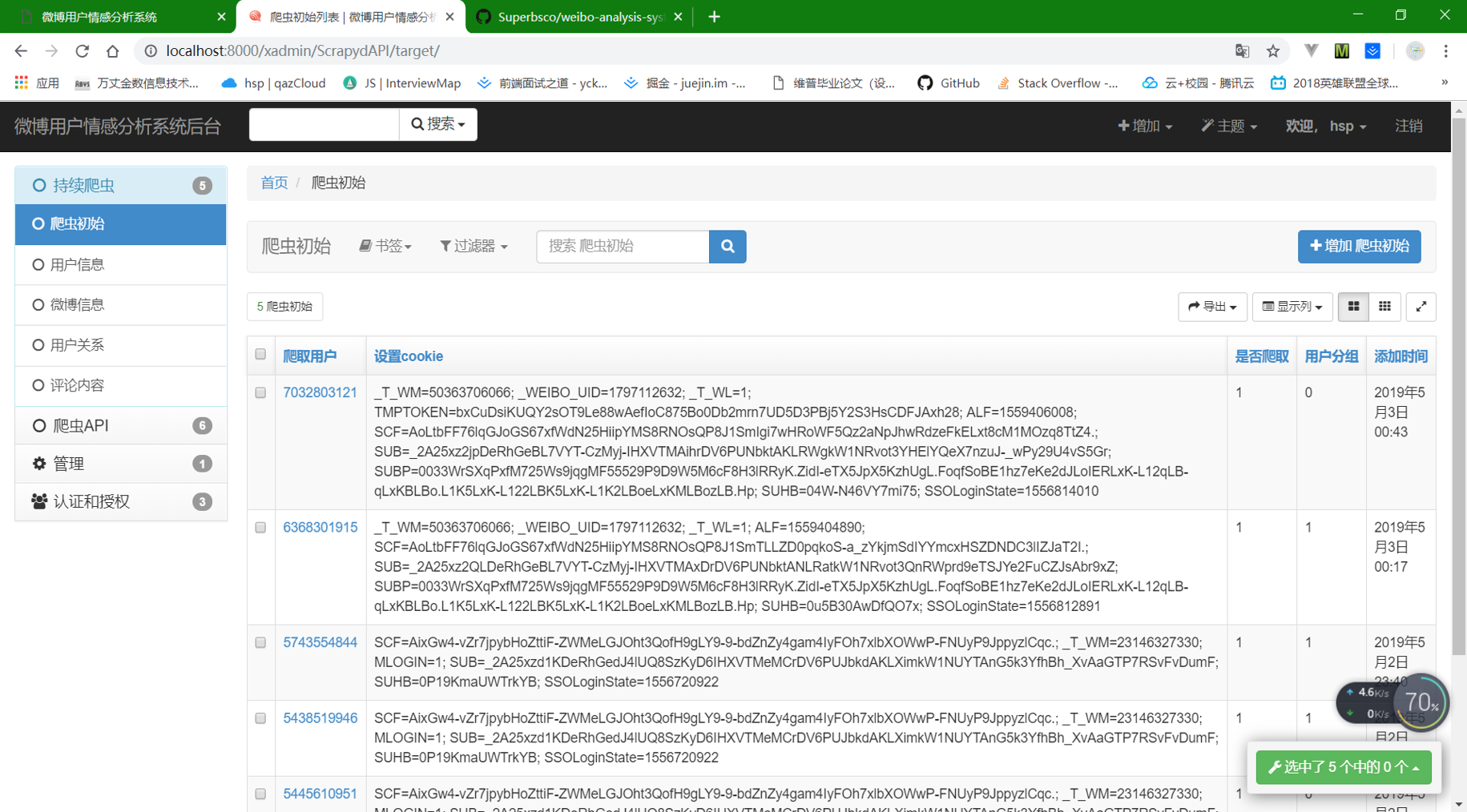Follow the 首页 breadcrumb link
The image size is (1467, 812).
point(273,183)
